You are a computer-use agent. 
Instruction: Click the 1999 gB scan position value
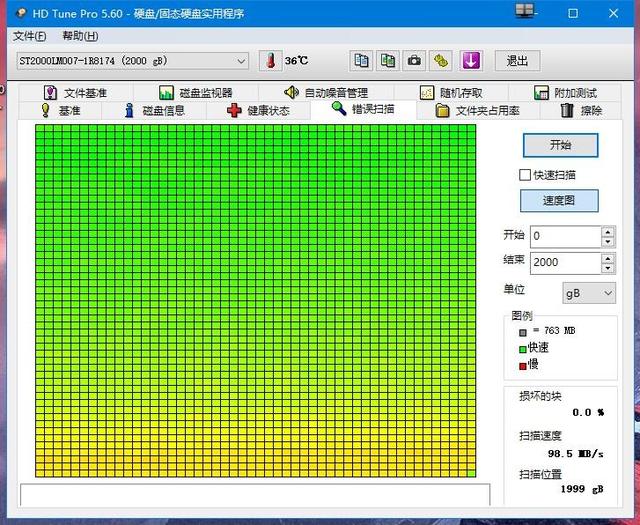click(x=582, y=489)
